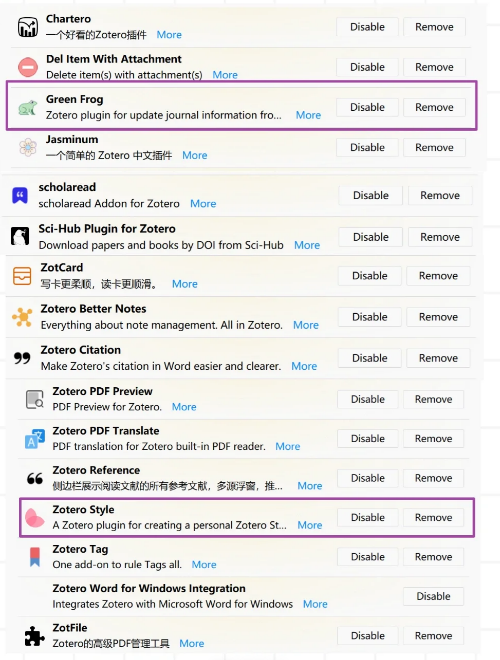
Task: Click the ZotCard orange card icon
Action: coord(22,276)
